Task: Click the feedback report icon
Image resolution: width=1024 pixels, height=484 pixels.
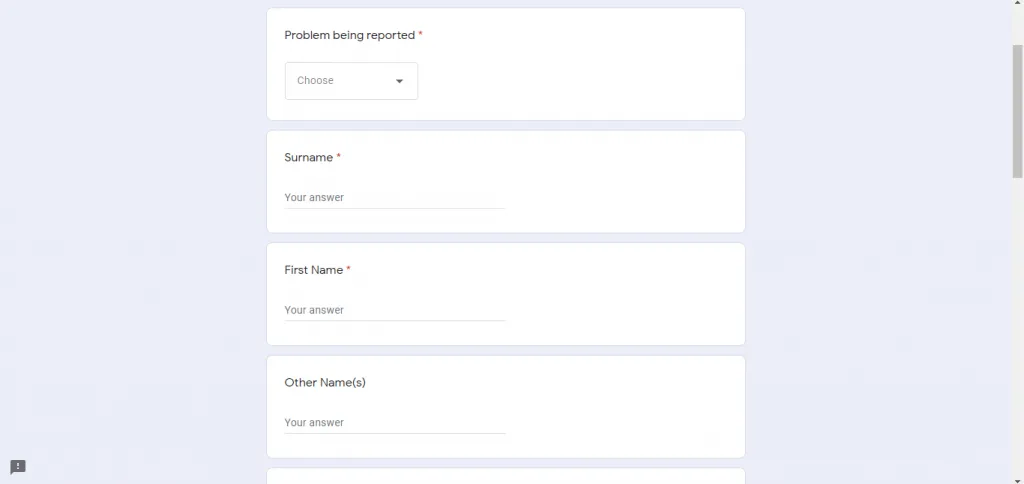Action: pyautogui.click(x=18, y=467)
